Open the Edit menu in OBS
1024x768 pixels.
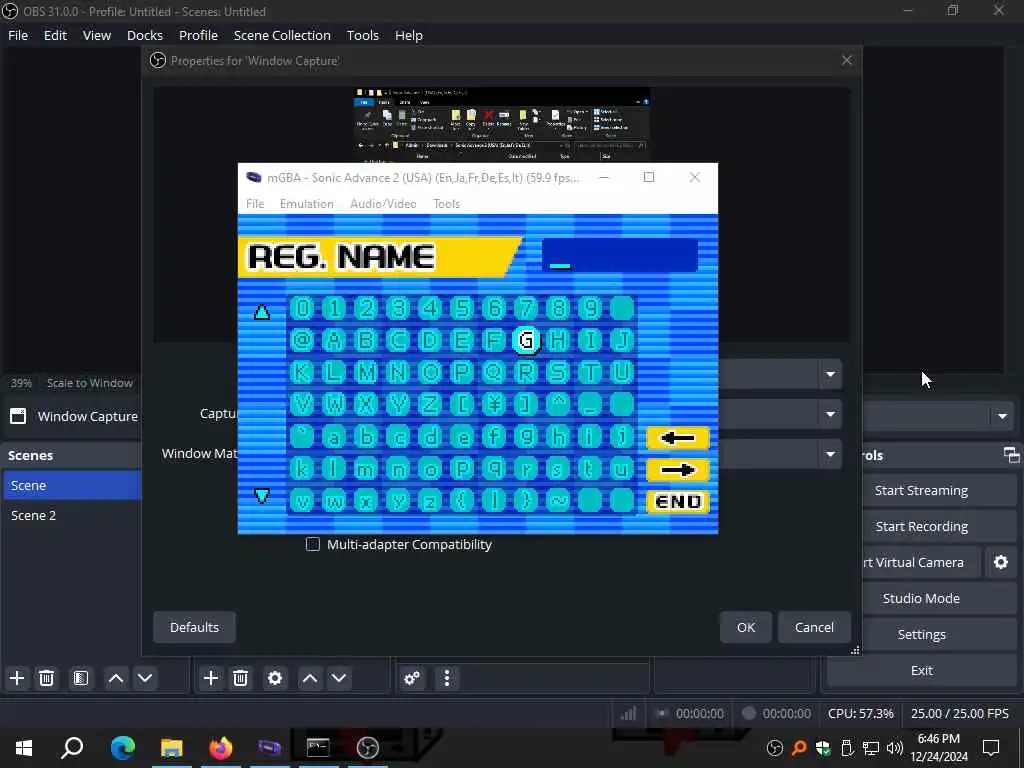point(56,35)
